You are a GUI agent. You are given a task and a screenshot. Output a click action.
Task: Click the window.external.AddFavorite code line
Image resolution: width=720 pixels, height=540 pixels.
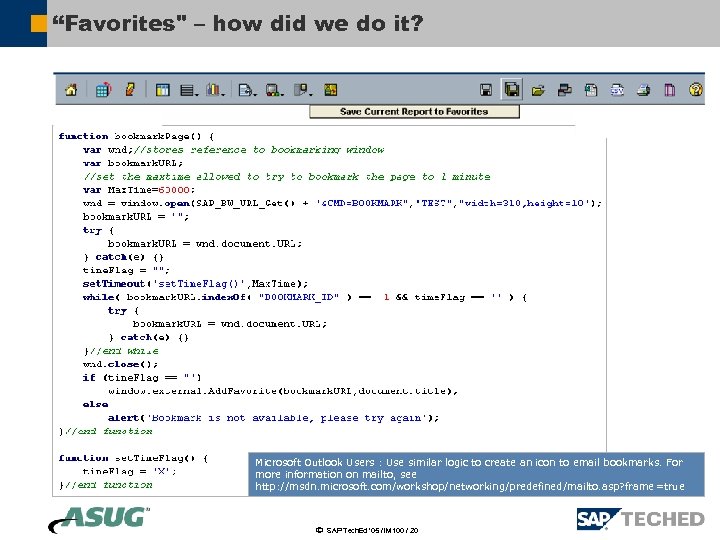point(283,391)
